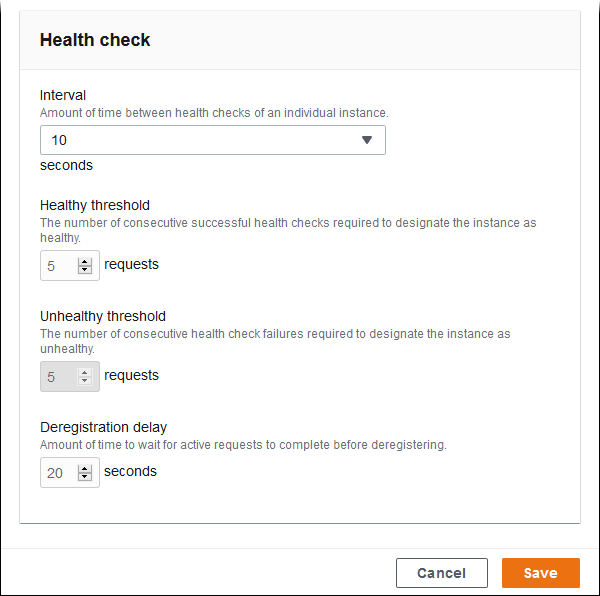Increase the Unhealthy threshold value
This screenshot has width=600, height=596.
[85, 372]
